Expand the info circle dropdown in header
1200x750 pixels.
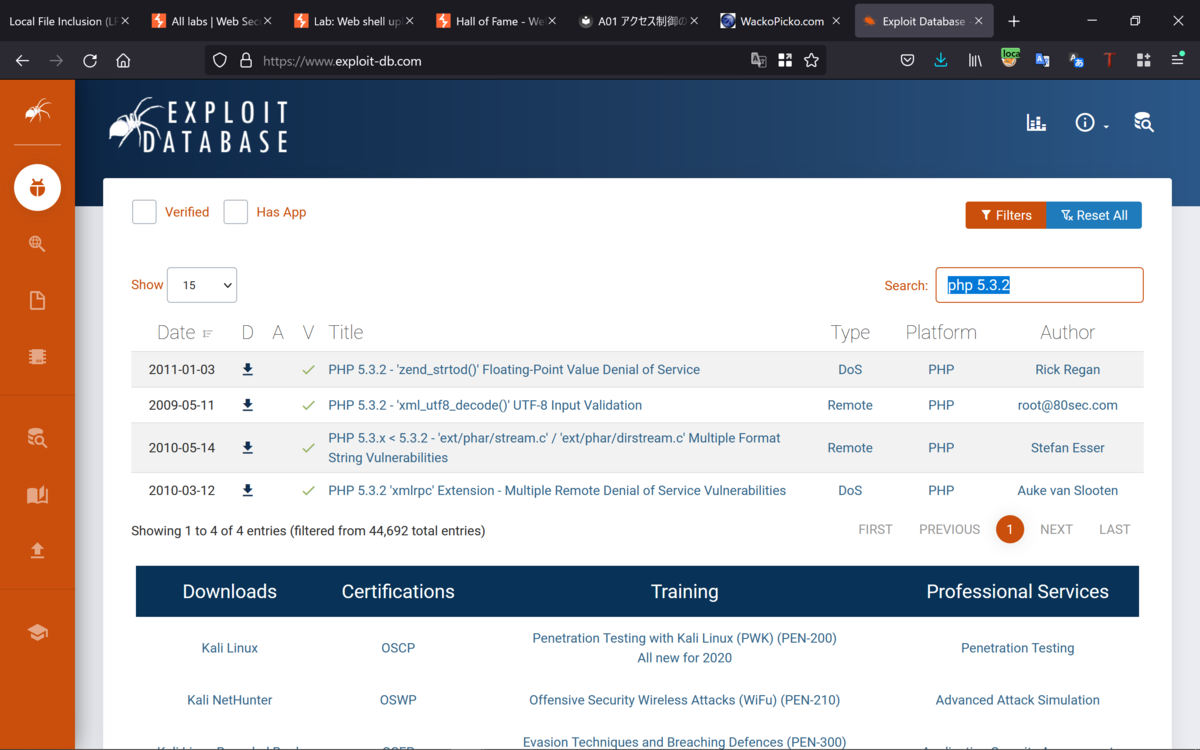(x=1092, y=123)
